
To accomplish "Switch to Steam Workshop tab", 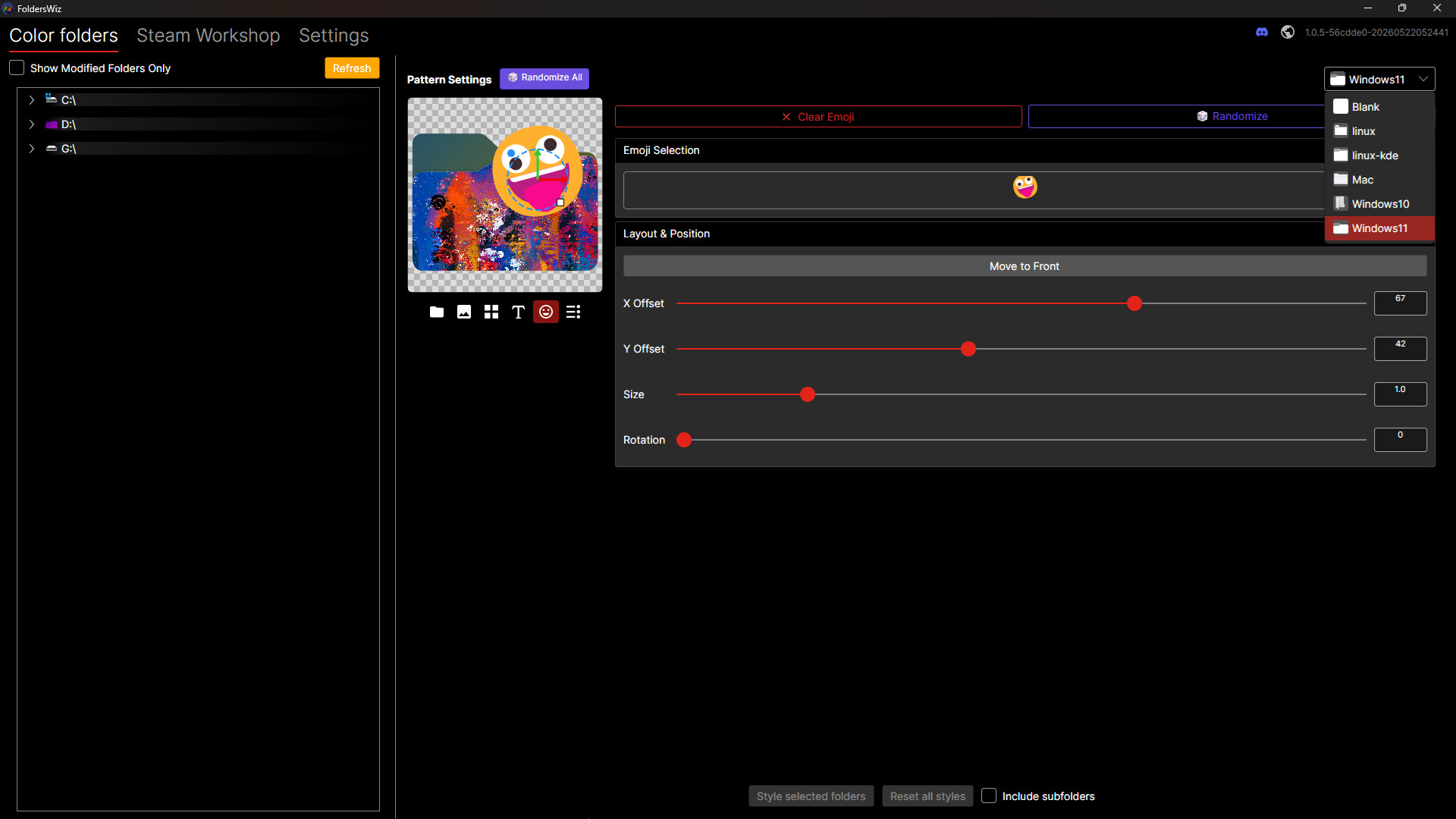I will point(209,36).
